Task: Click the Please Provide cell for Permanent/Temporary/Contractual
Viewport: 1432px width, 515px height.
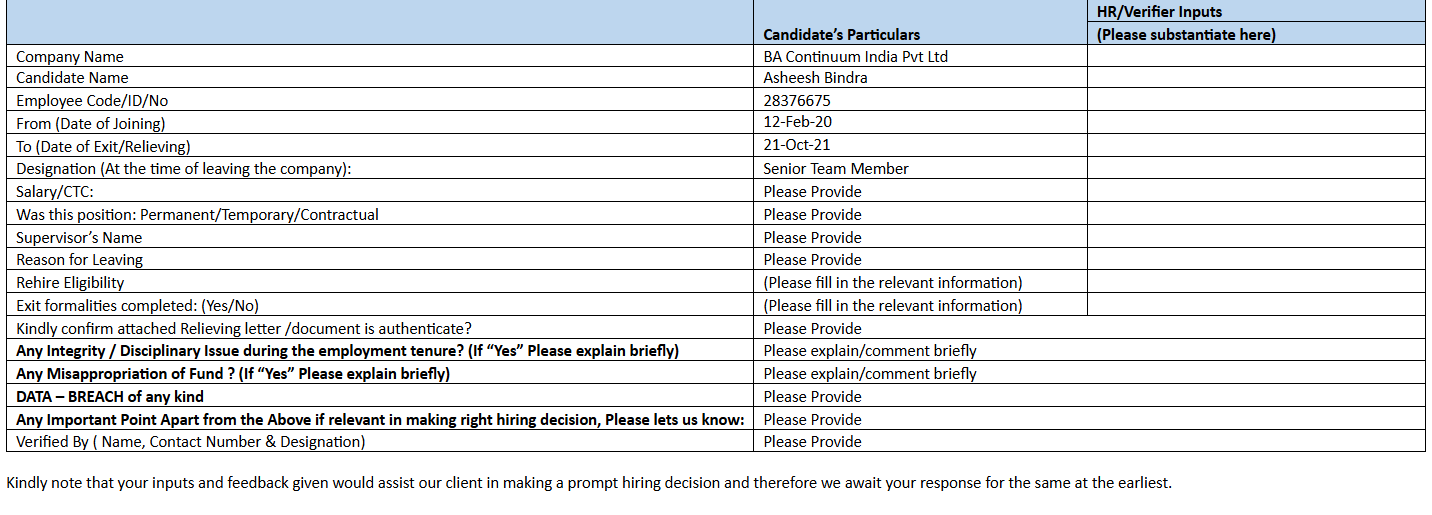Action: coord(812,215)
